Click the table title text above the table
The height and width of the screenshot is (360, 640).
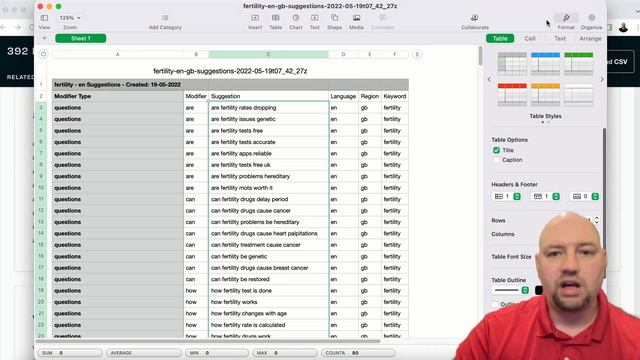tap(230, 71)
